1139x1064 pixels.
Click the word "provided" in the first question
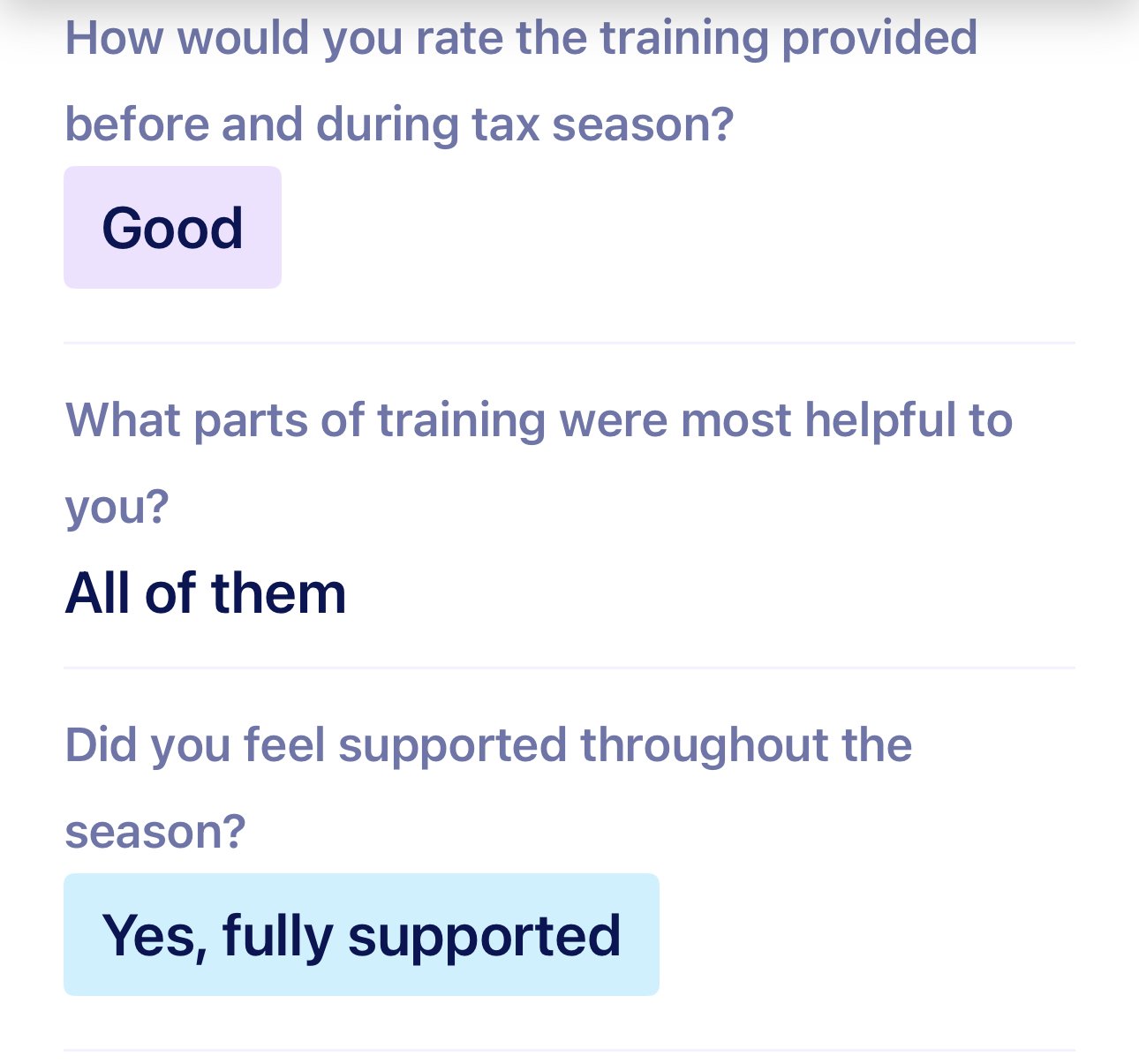coord(879,38)
